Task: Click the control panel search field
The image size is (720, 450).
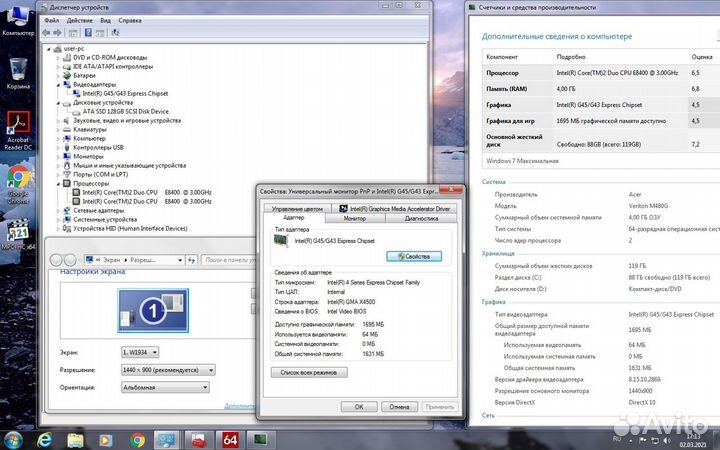Action: point(229,260)
